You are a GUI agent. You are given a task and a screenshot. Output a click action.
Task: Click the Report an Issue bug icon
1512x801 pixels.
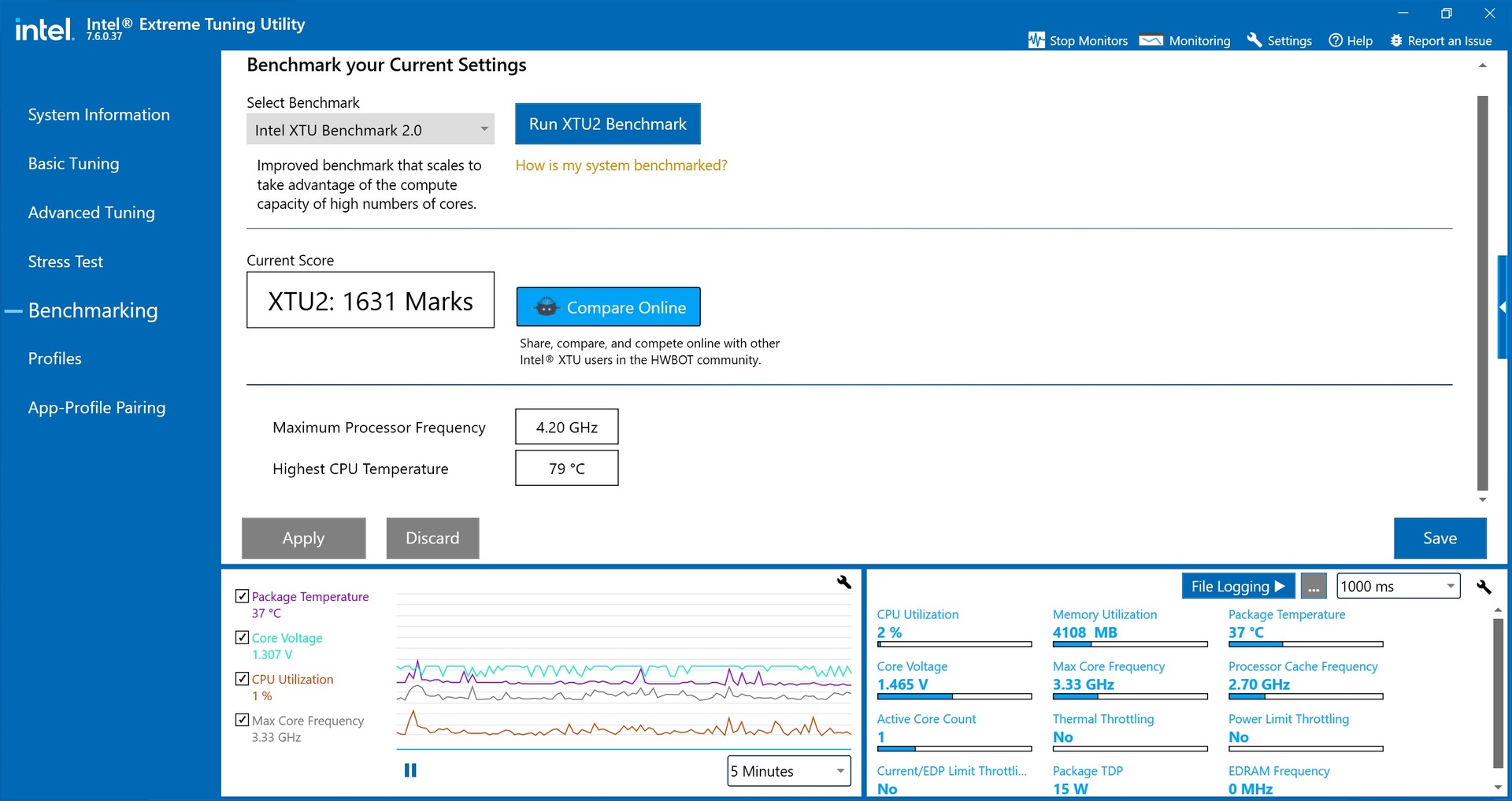[x=1396, y=40]
